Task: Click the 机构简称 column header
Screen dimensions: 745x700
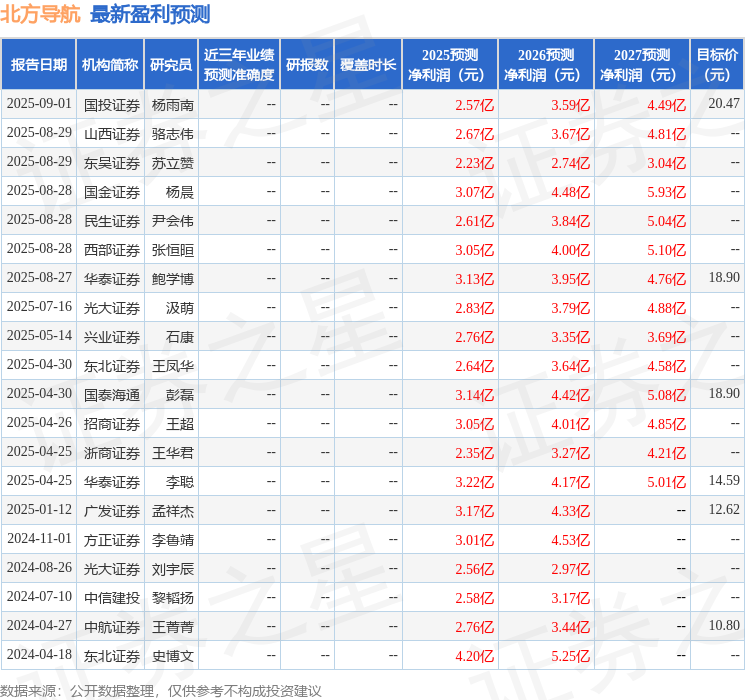Action: click(110, 65)
